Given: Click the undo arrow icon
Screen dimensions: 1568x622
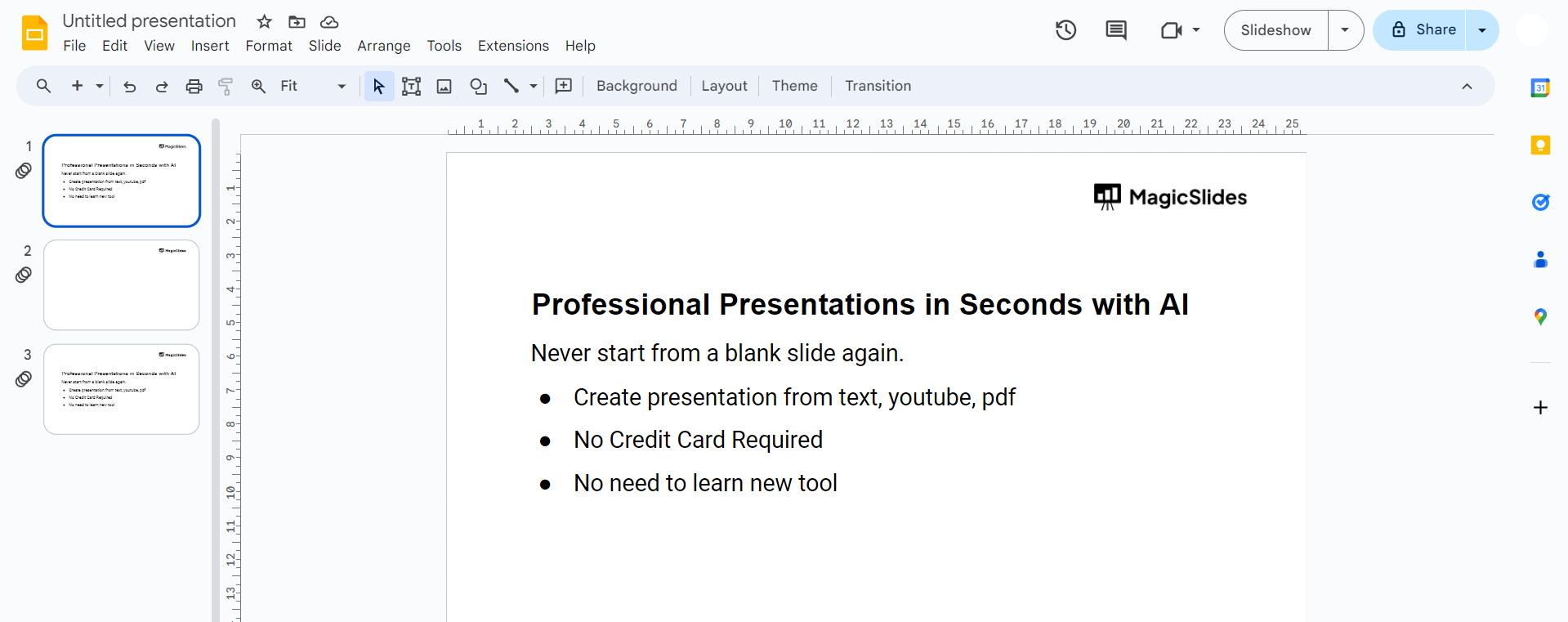Looking at the screenshot, I should pos(129,86).
